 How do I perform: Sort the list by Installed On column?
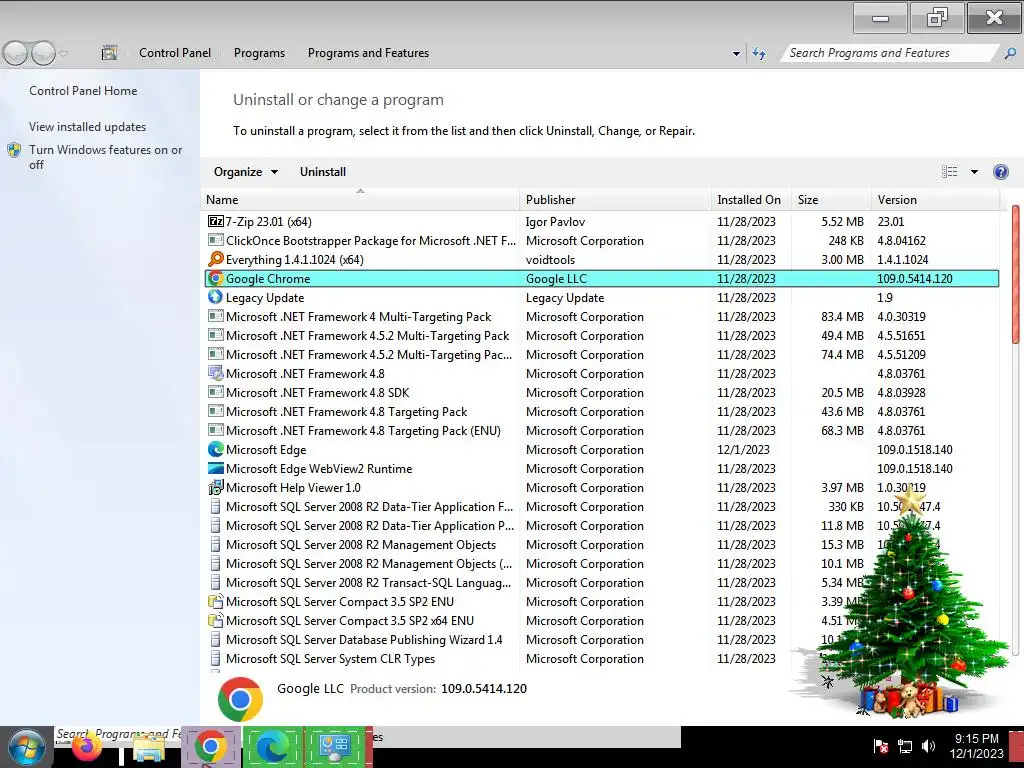[751, 200]
